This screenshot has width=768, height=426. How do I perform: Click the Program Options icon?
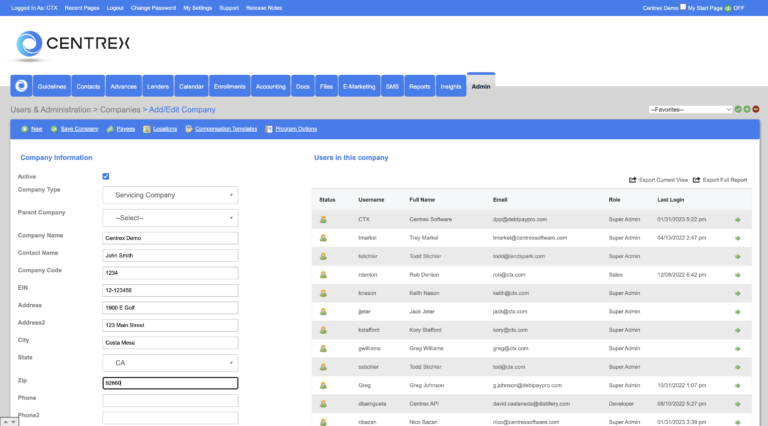tap(269, 129)
